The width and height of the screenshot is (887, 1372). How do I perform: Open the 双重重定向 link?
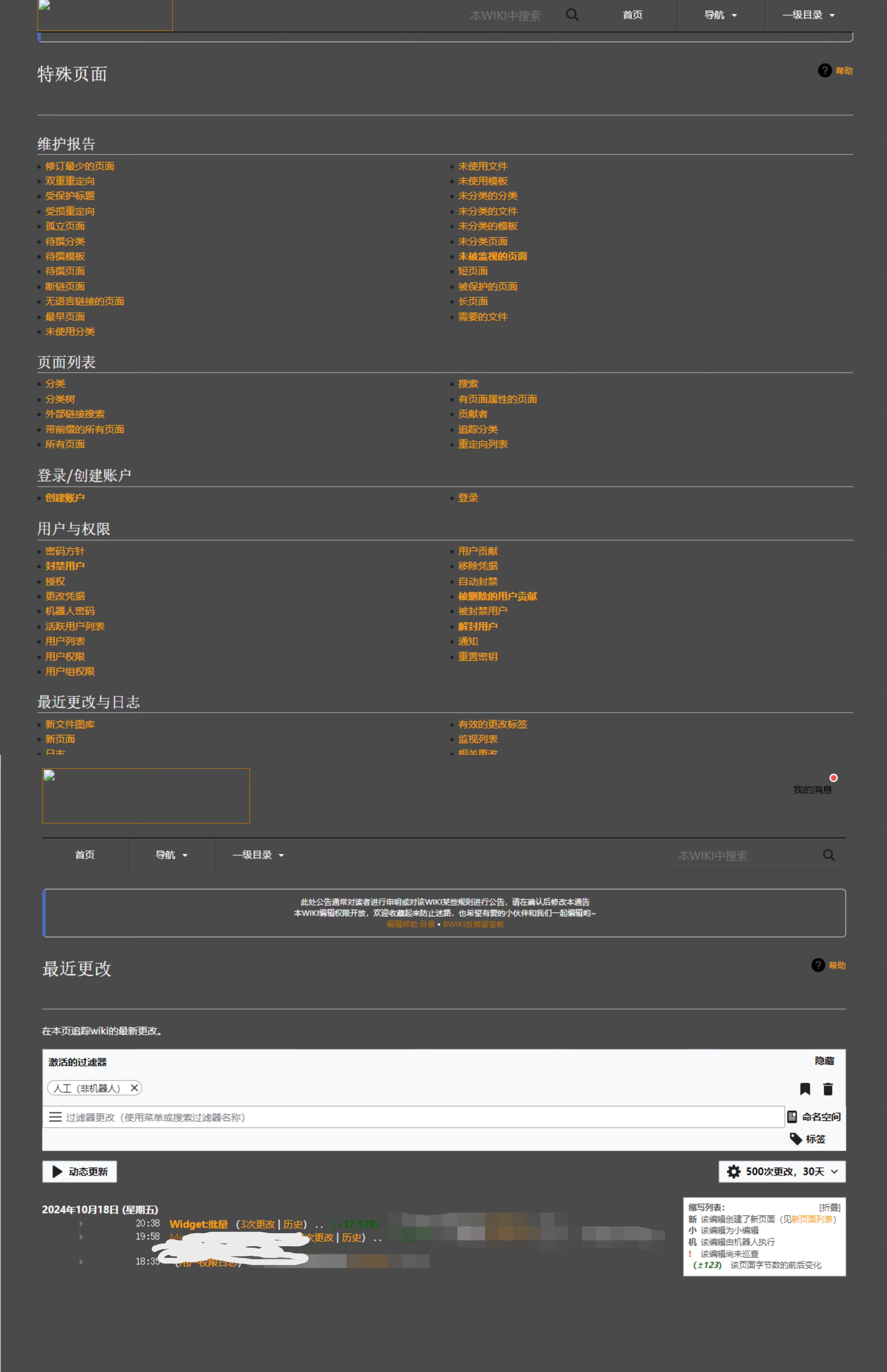tap(70, 181)
